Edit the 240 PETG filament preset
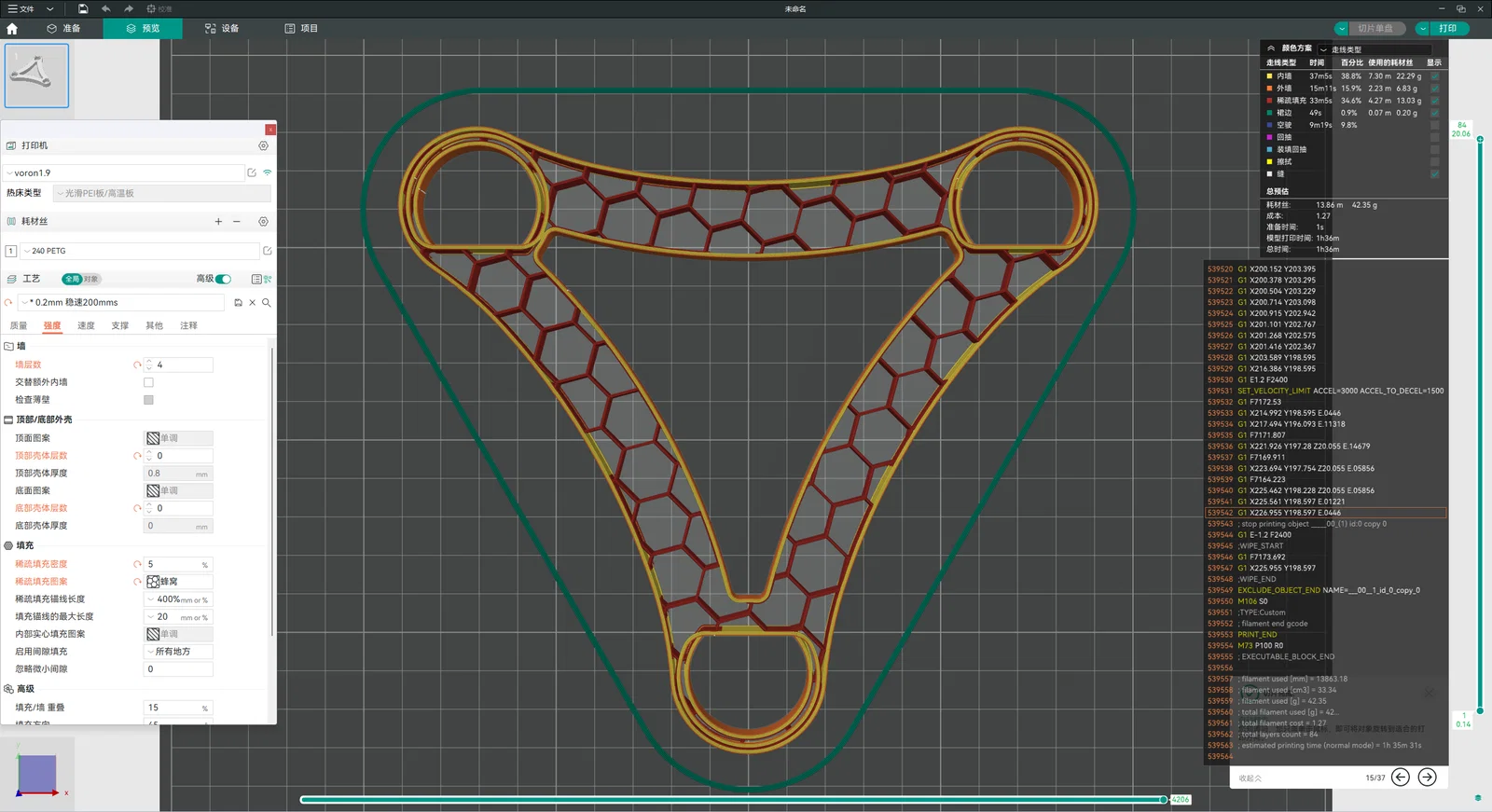1492x812 pixels. [x=268, y=251]
